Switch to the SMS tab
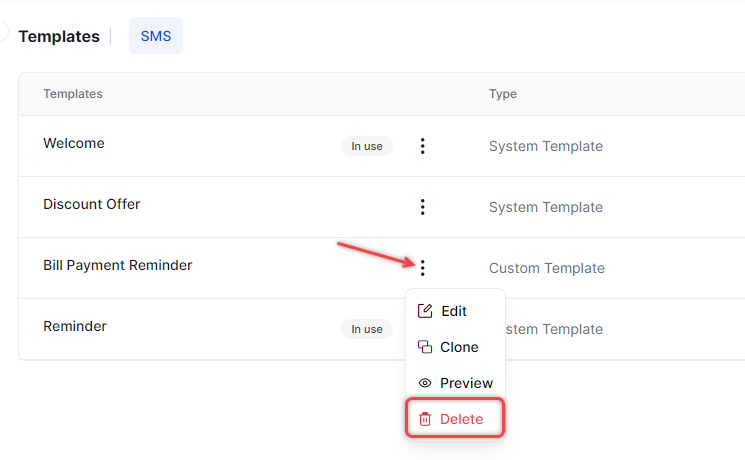745x460 pixels. click(x=155, y=36)
